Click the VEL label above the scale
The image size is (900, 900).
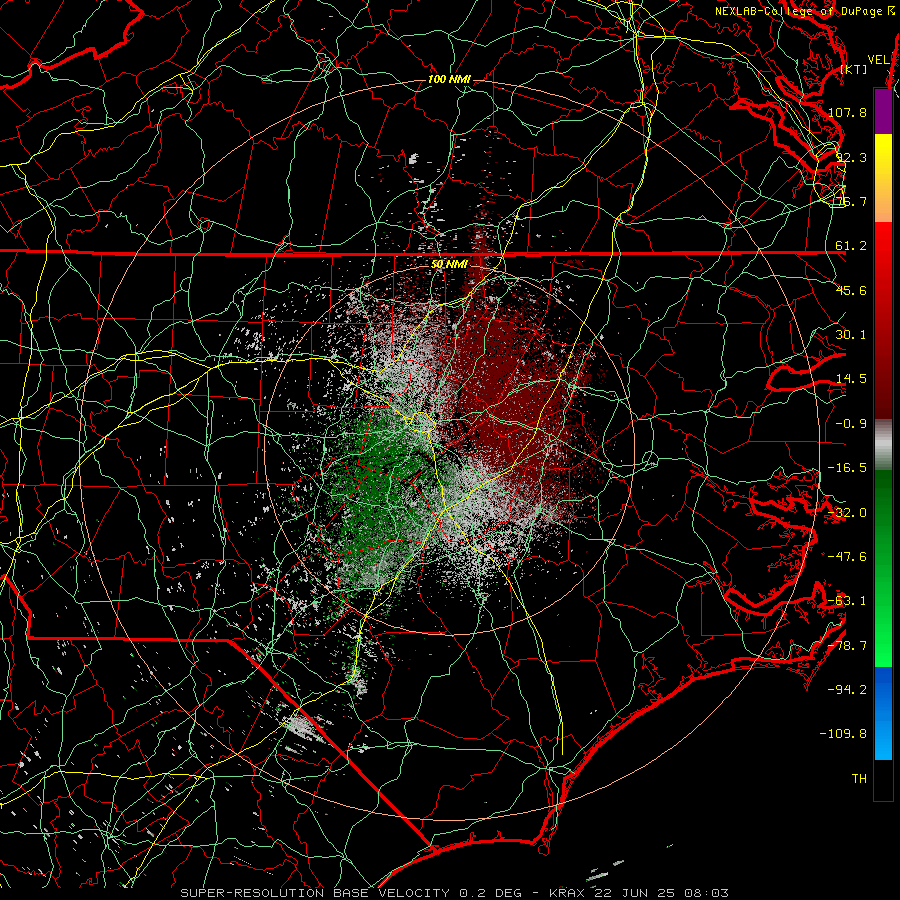click(878, 60)
